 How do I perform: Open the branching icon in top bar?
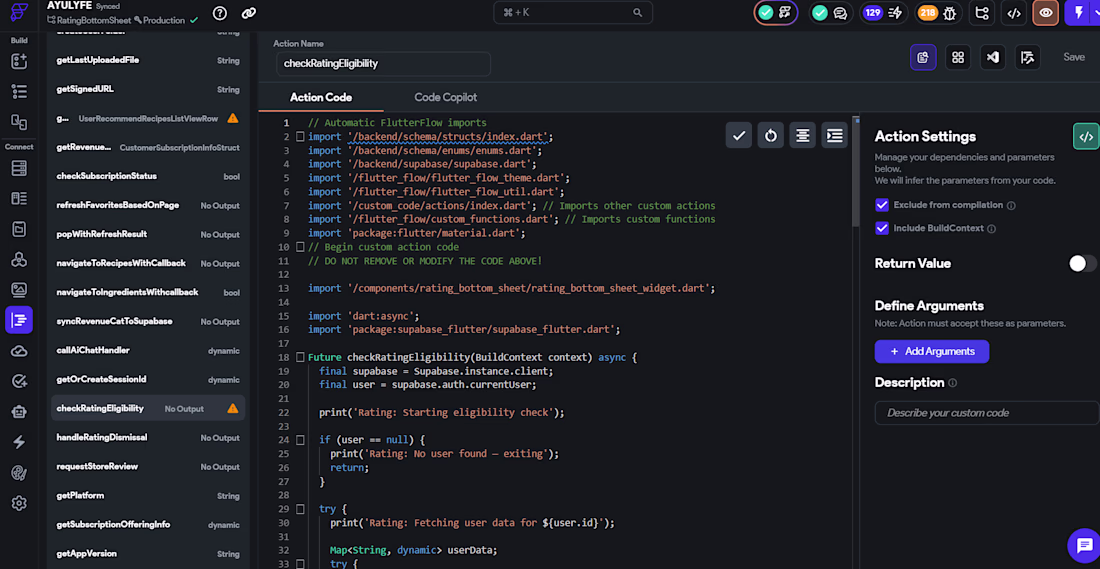[x=982, y=13]
